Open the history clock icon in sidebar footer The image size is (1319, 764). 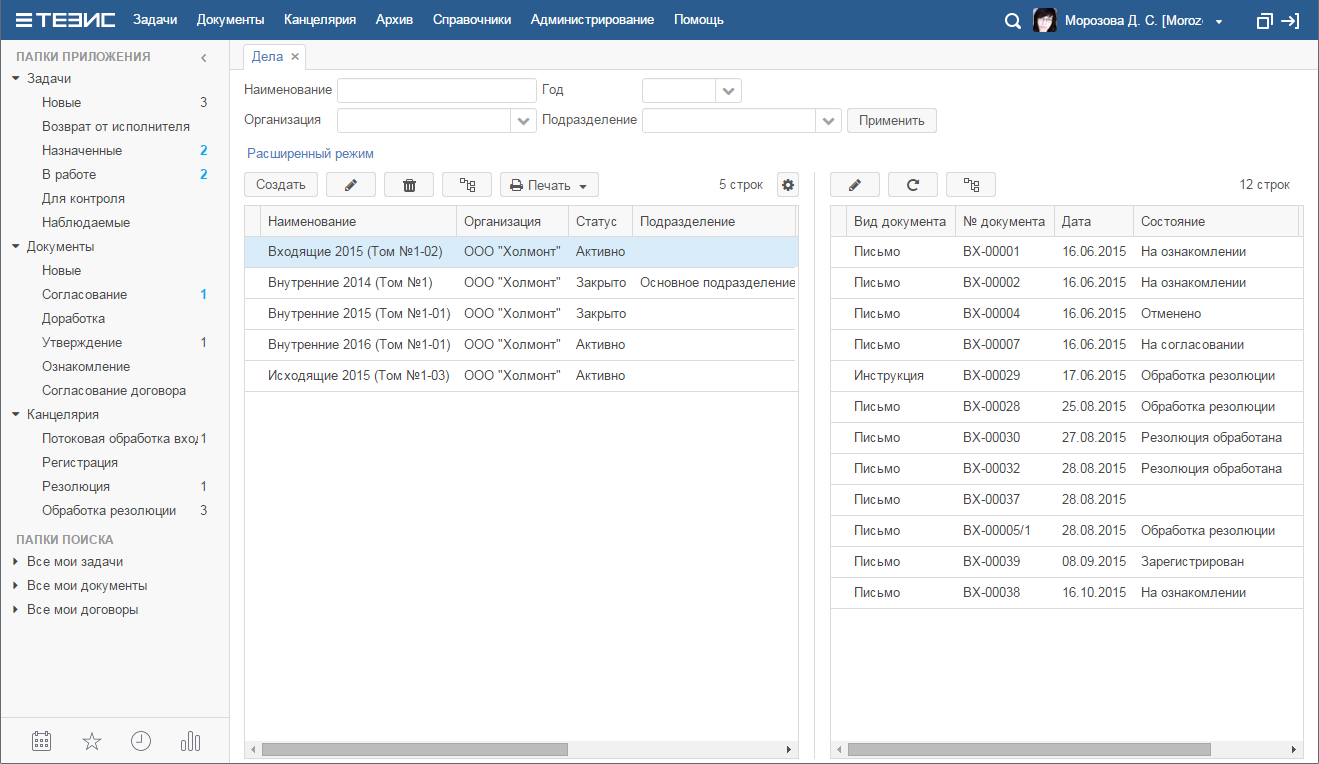141,741
